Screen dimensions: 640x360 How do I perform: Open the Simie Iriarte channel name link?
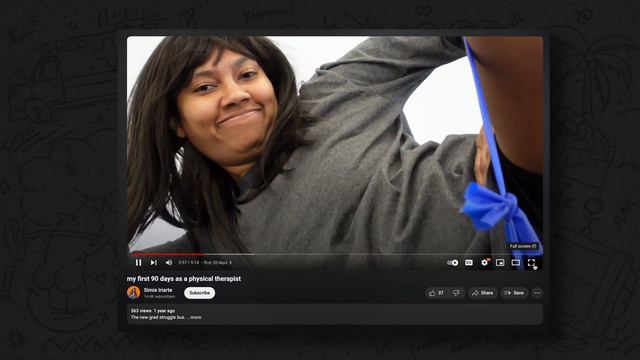pos(158,290)
